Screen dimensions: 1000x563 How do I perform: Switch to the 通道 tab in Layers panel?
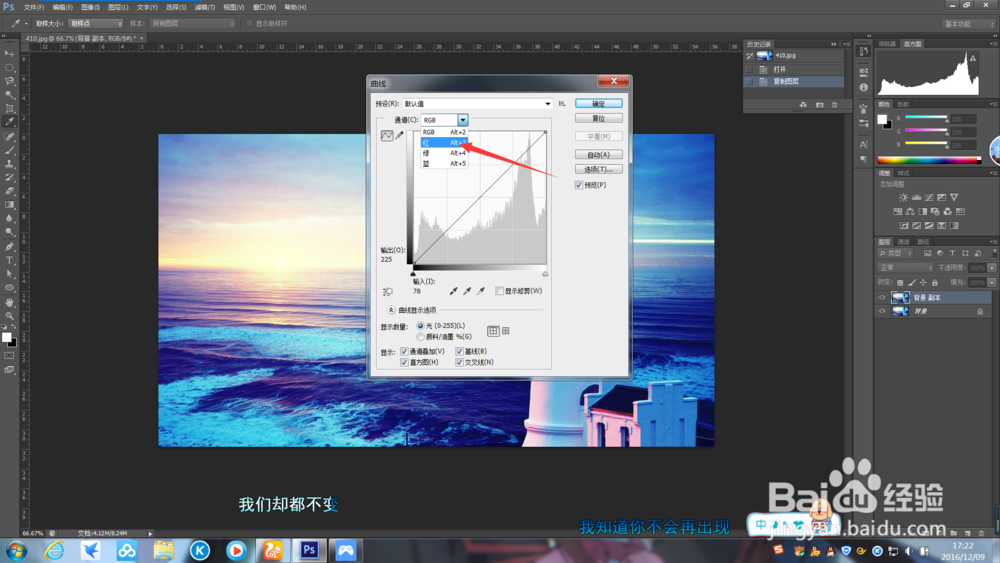click(904, 242)
